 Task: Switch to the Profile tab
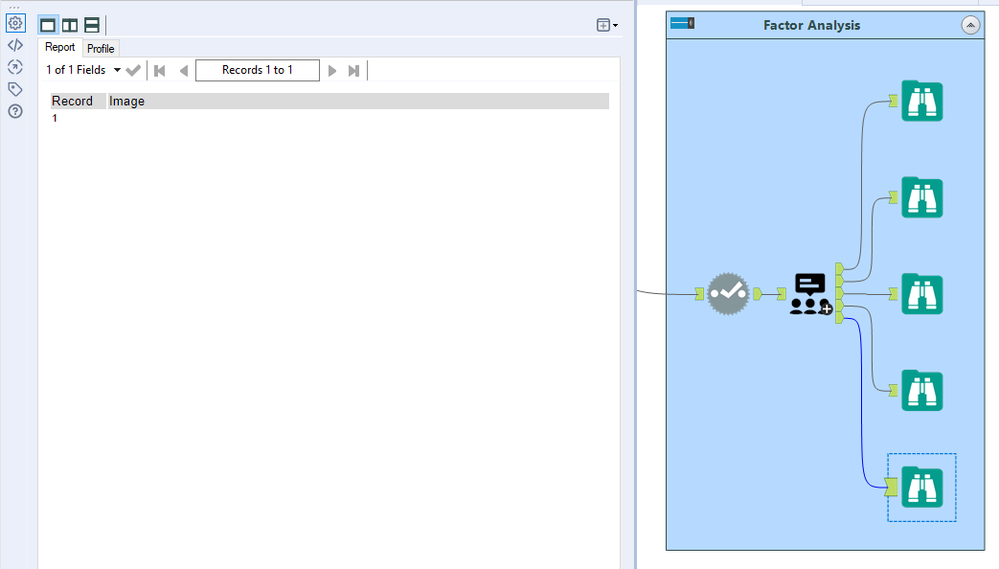pyautogui.click(x=101, y=48)
